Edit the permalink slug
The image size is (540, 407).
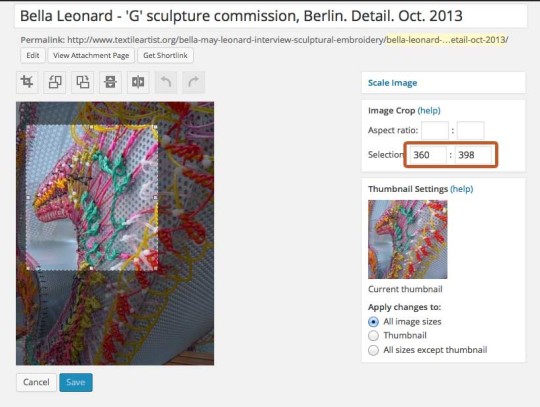tap(33, 55)
